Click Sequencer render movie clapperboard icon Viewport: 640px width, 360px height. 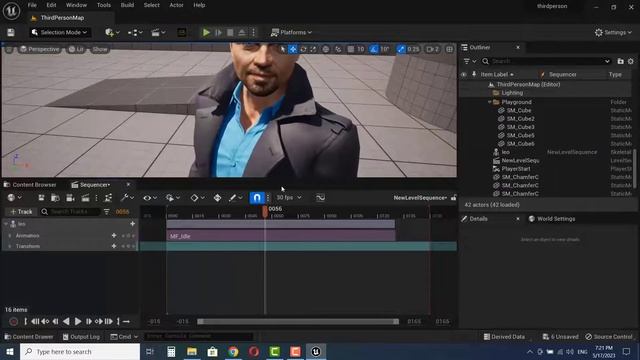tap(85, 198)
